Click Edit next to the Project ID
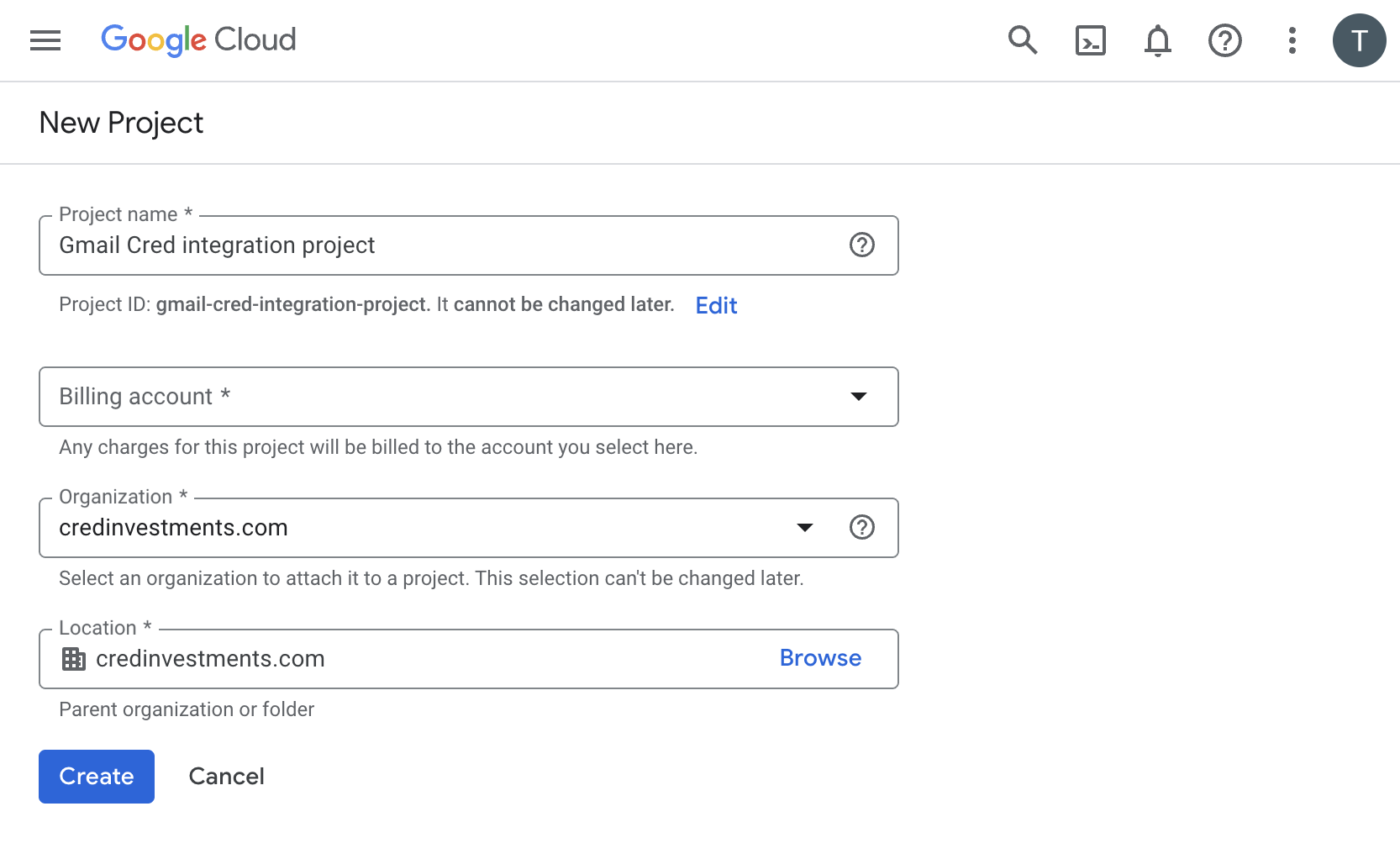The image size is (1400, 859). pos(716,305)
